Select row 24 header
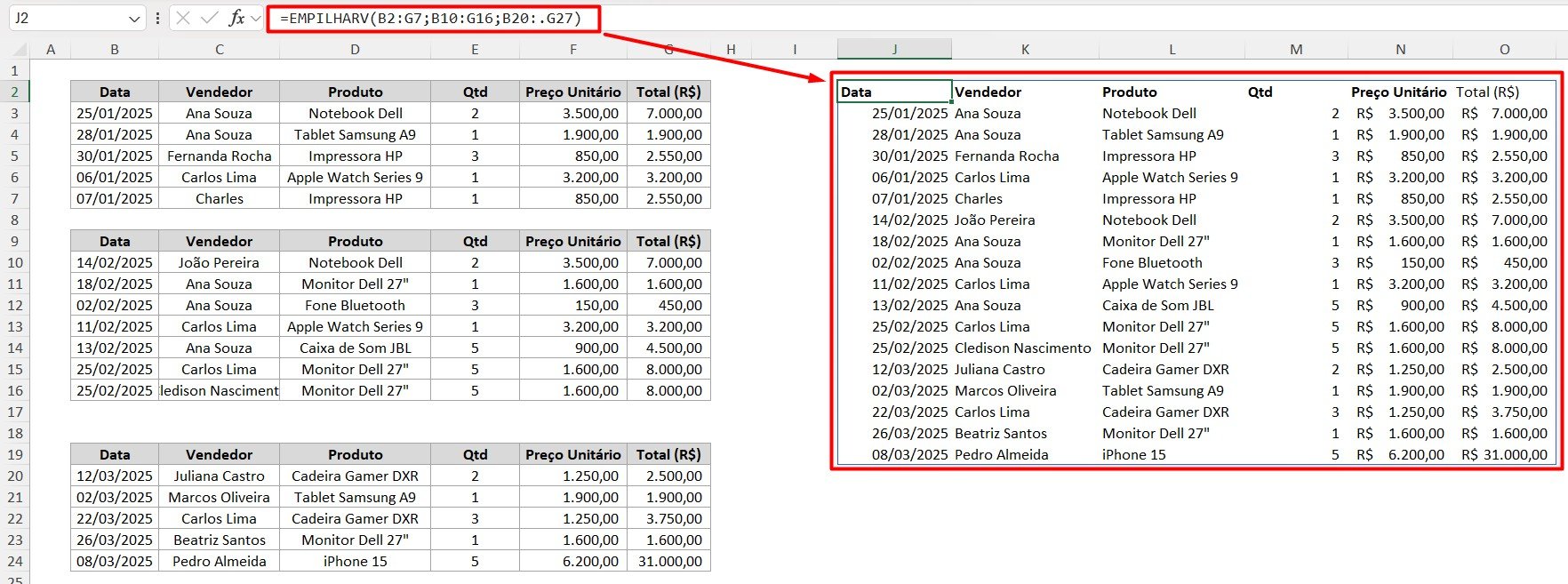Screen dimensions: 1568x584 pos(14,561)
